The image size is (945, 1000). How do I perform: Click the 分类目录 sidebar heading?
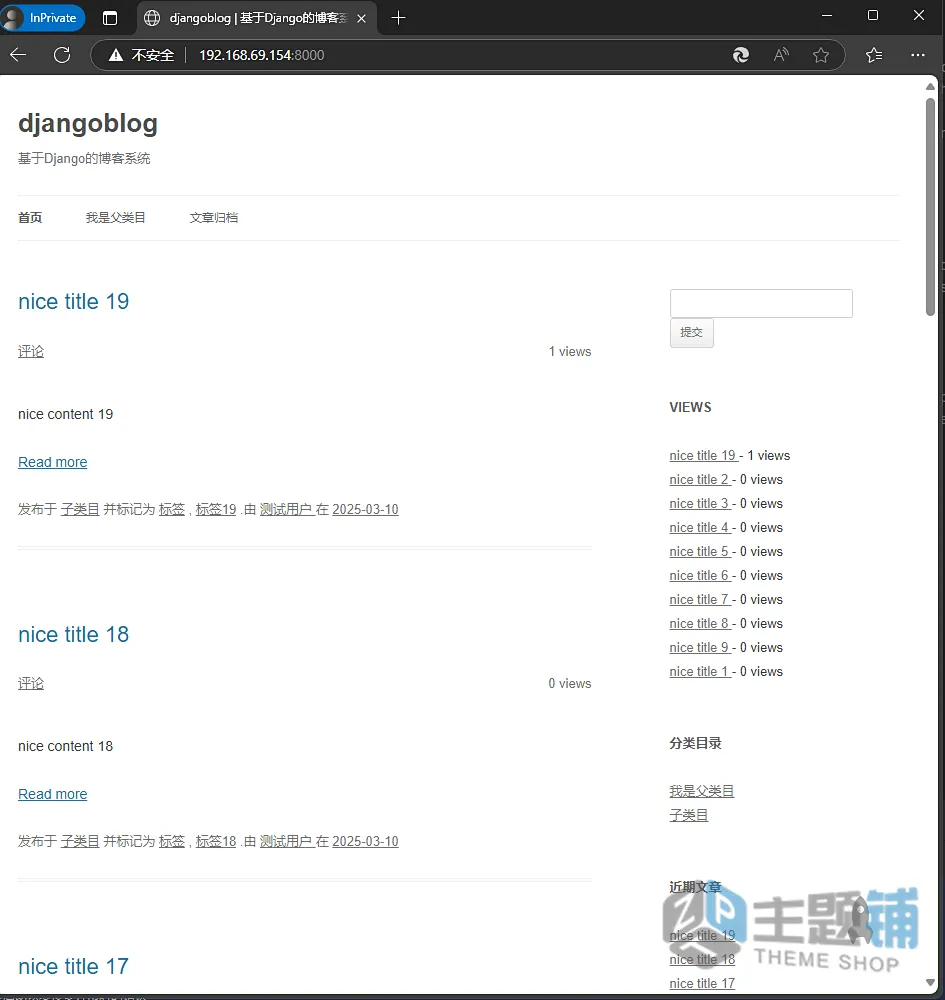[x=696, y=744]
